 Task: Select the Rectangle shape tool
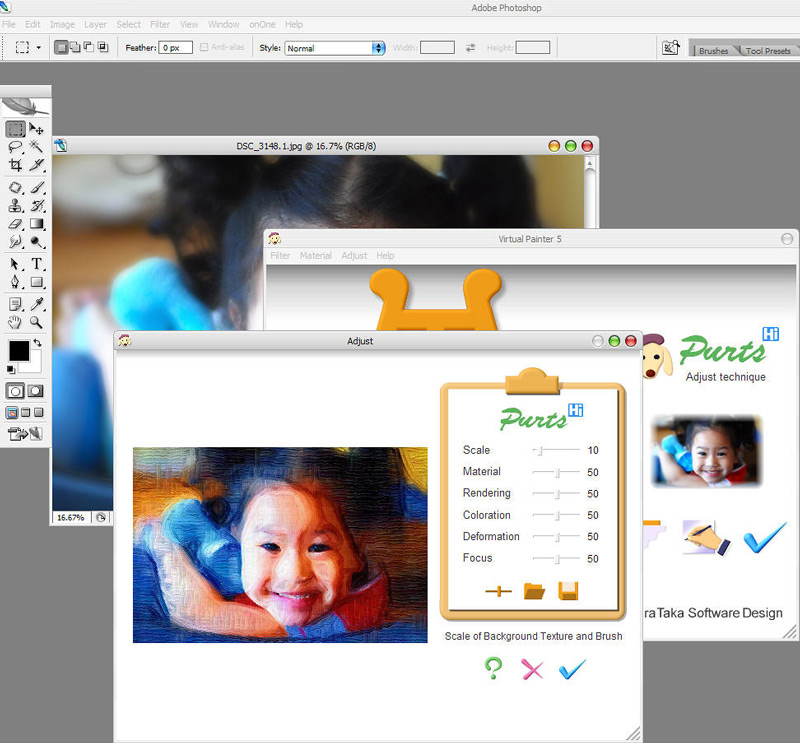pos(36,282)
